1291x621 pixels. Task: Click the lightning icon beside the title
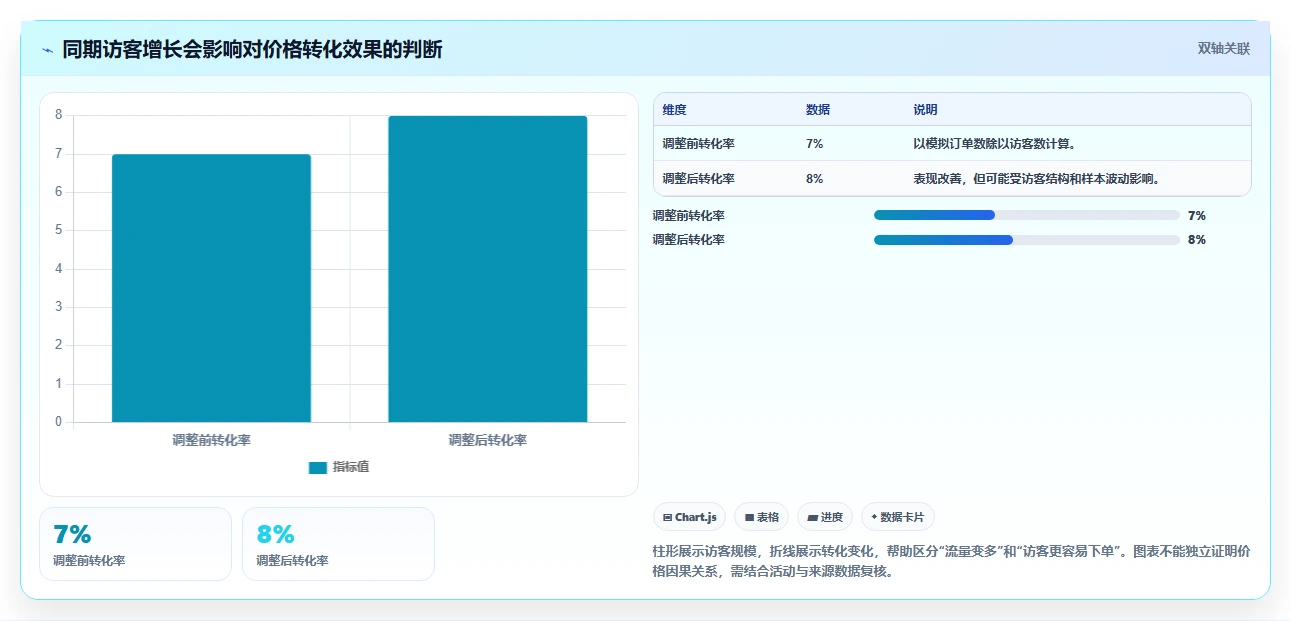tap(48, 50)
